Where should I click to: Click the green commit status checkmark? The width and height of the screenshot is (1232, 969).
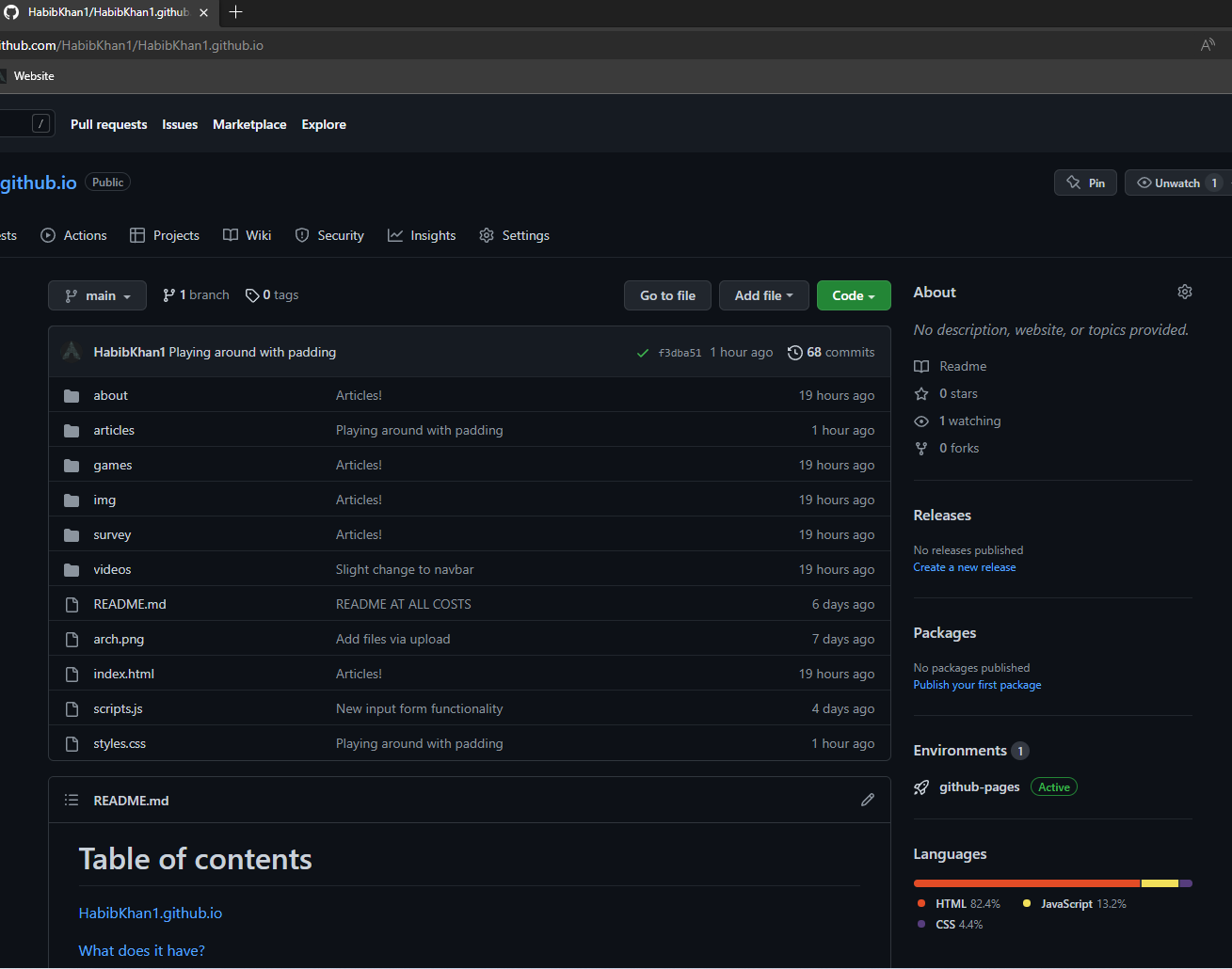click(643, 353)
